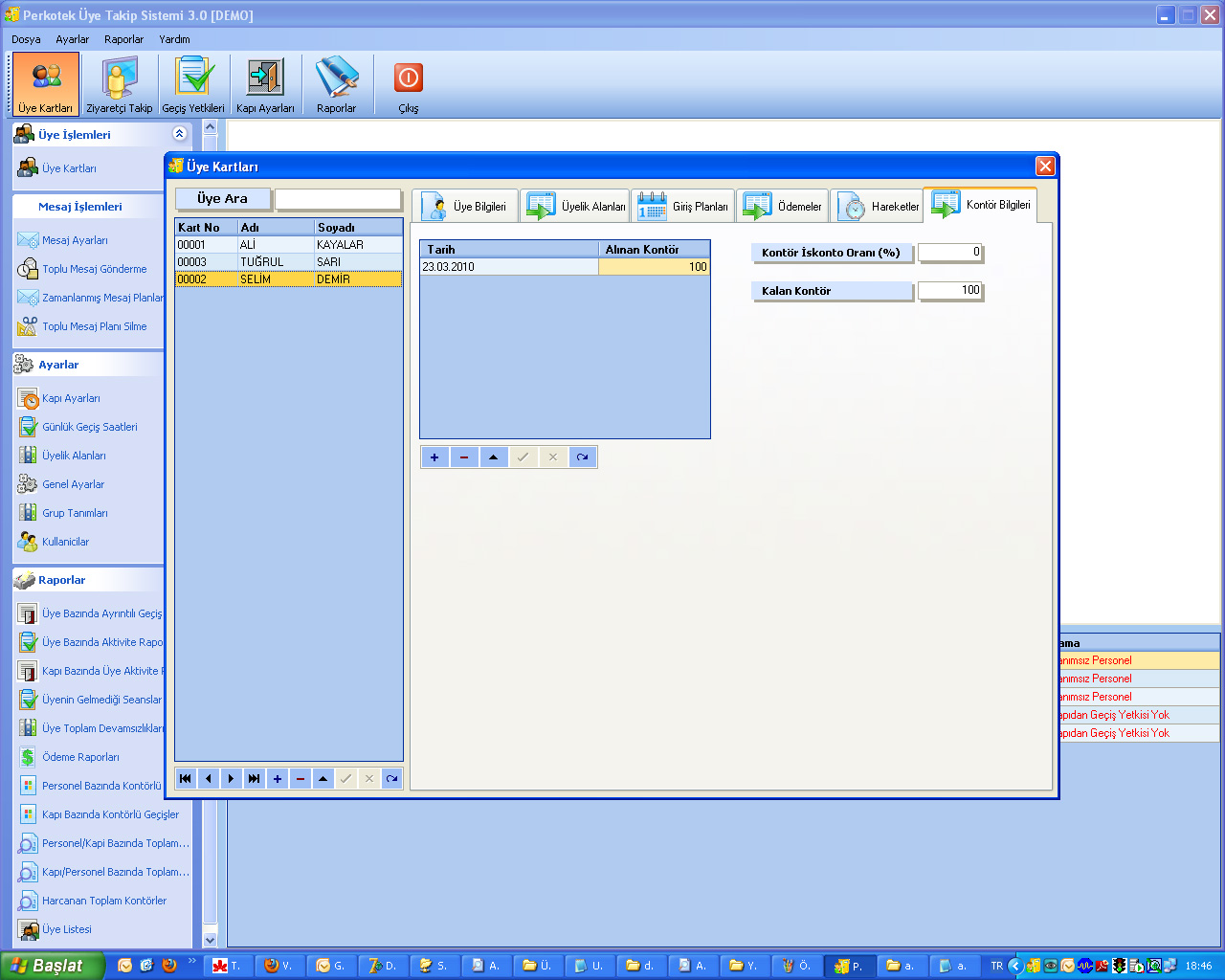Delete the selected member with minus button
The width and height of the screenshot is (1225, 980).
tap(301, 779)
